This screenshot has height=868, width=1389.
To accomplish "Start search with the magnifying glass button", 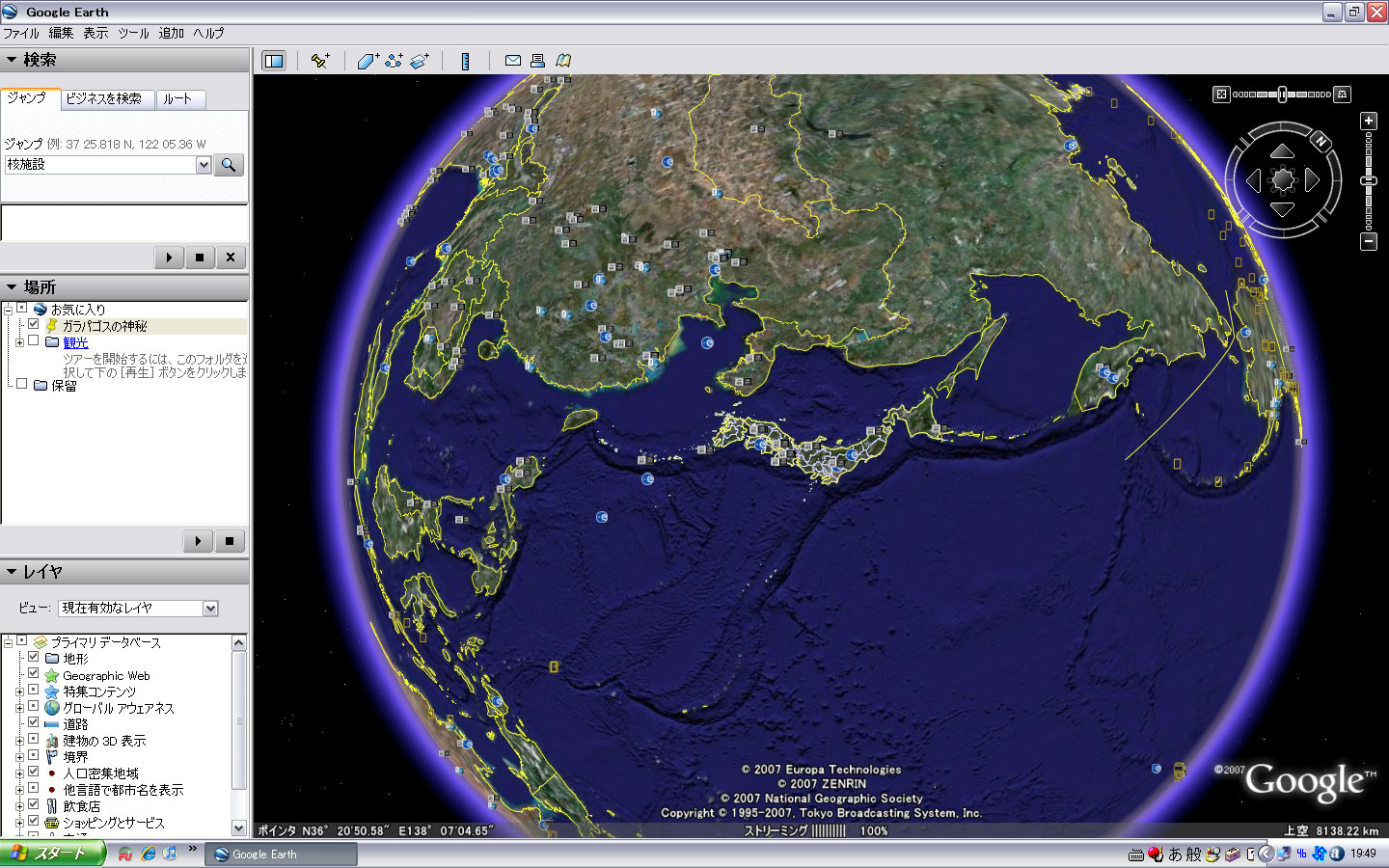I will 229,165.
